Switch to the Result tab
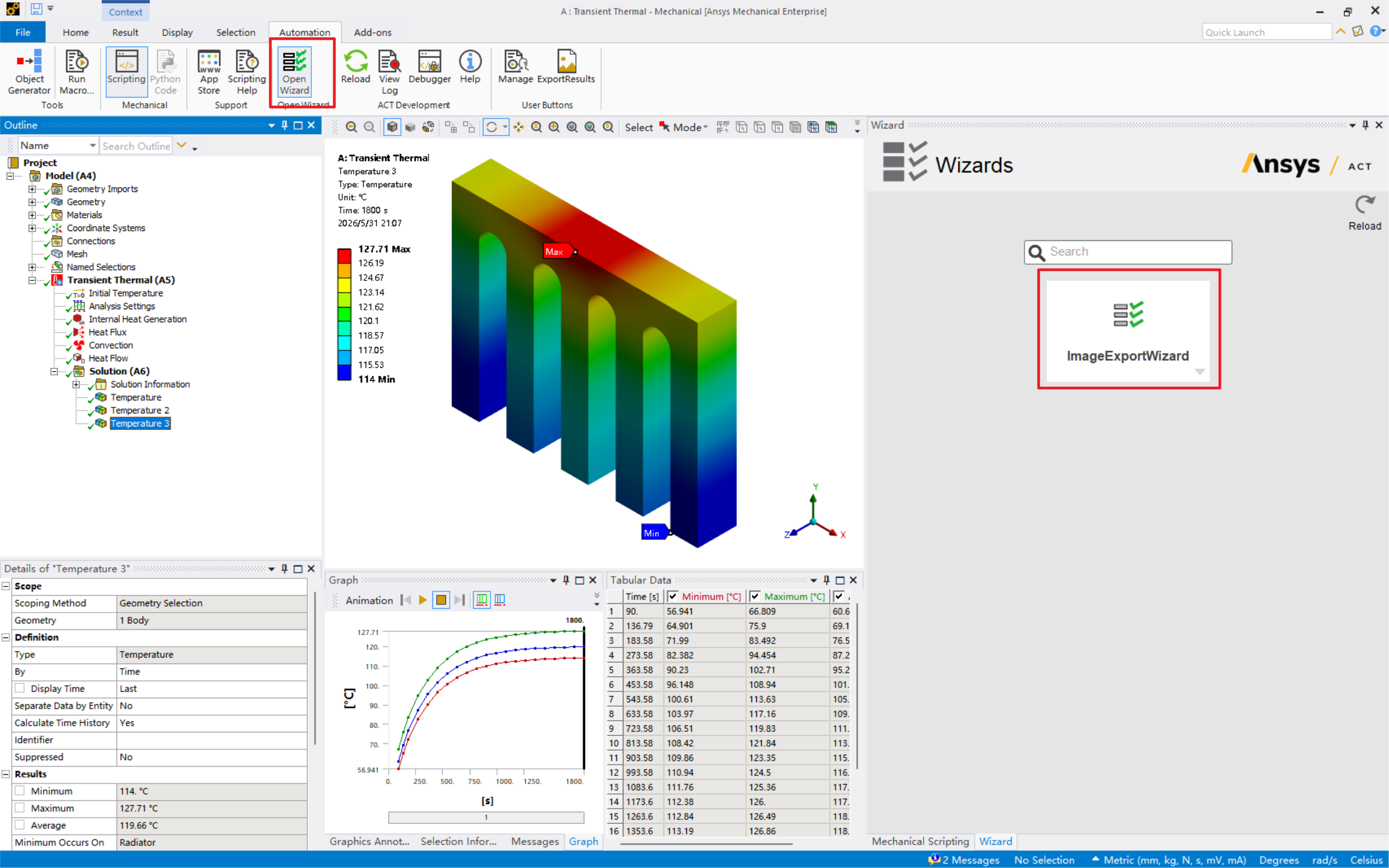 [x=125, y=32]
